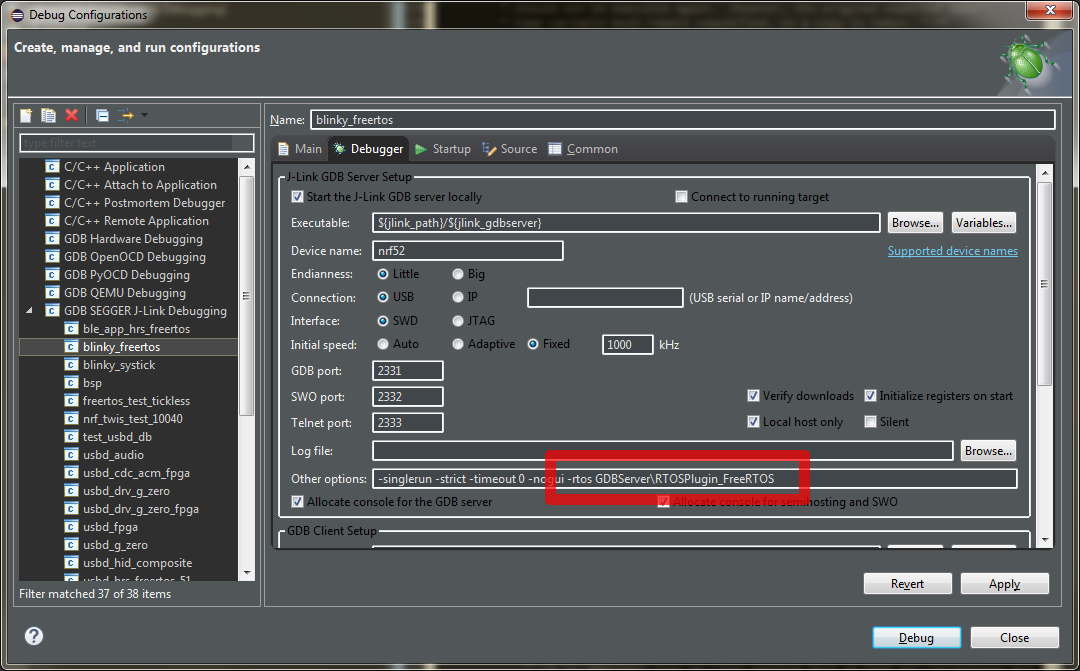Open the filter options dropdown arrow
This screenshot has height=671, width=1080.
144,115
